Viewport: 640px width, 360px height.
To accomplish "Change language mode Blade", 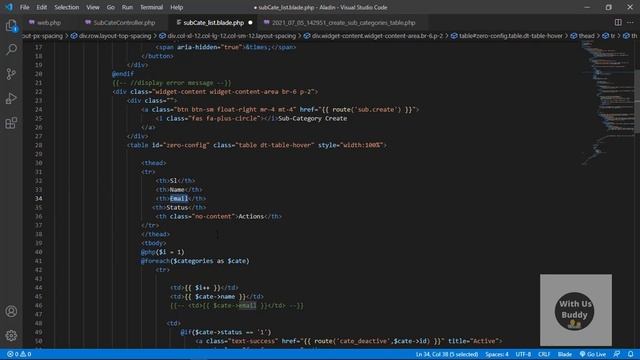I will pyautogui.click(x=564, y=354).
